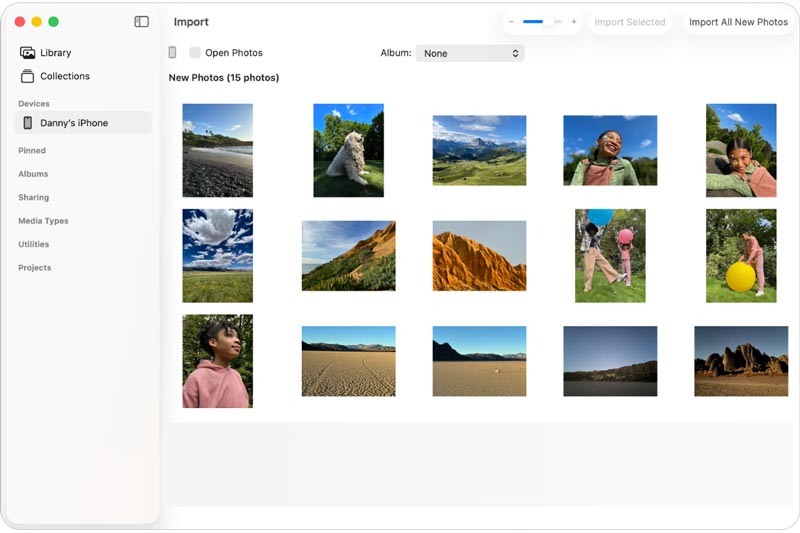Click Import All New Photos
This screenshot has height=533, width=800.
click(x=738, y=22)
